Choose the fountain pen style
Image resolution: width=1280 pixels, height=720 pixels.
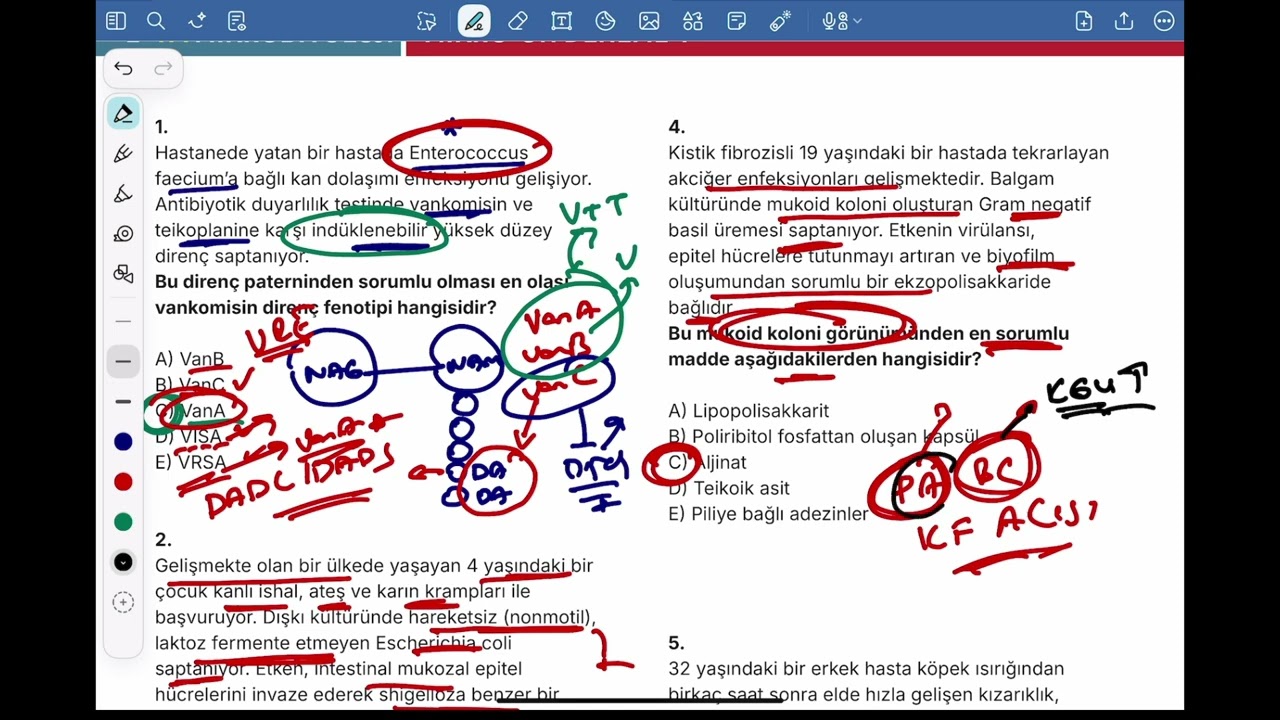[x=123, y=153]
